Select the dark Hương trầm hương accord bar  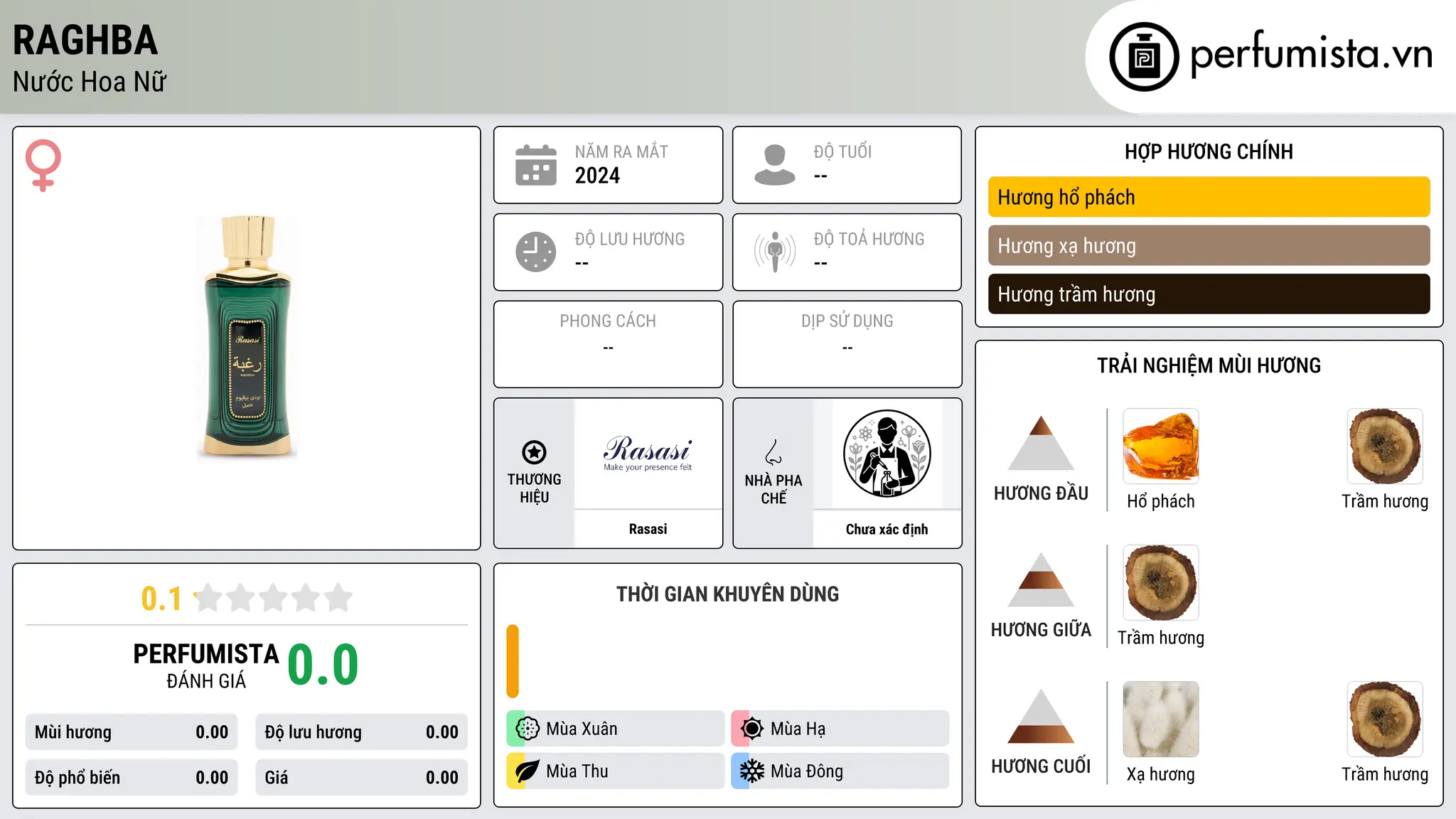[x=1209, y=294]
